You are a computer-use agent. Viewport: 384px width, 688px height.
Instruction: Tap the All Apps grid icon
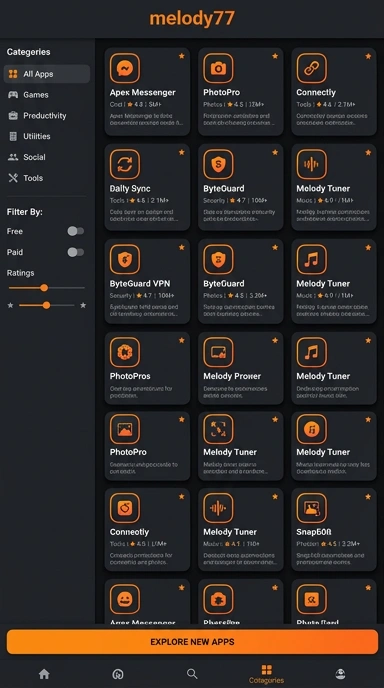point(13,74)
